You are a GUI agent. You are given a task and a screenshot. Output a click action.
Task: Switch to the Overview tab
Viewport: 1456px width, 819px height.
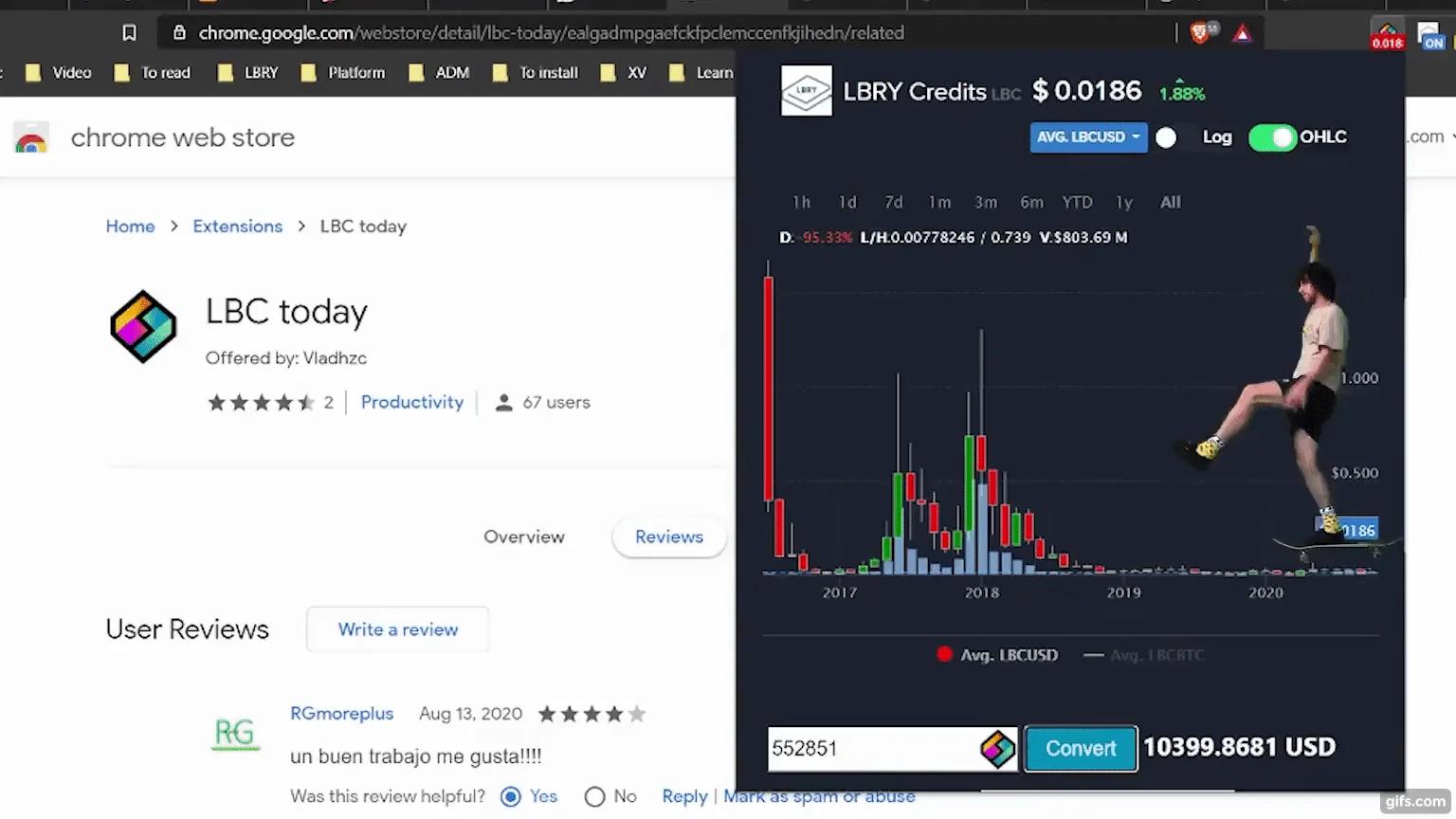tap(524, 537)
